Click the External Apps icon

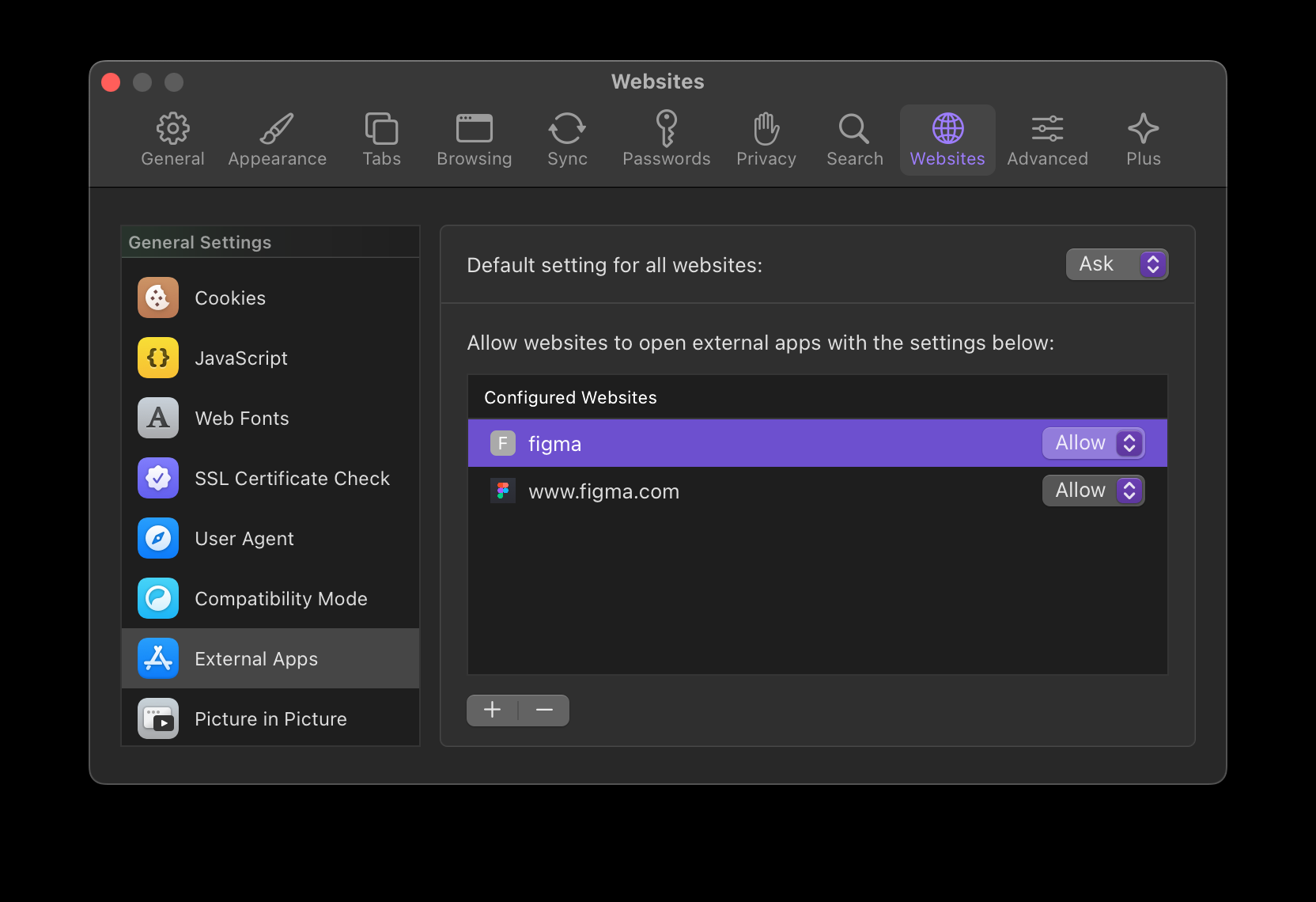pyautogui.click(x=158, y=659)
